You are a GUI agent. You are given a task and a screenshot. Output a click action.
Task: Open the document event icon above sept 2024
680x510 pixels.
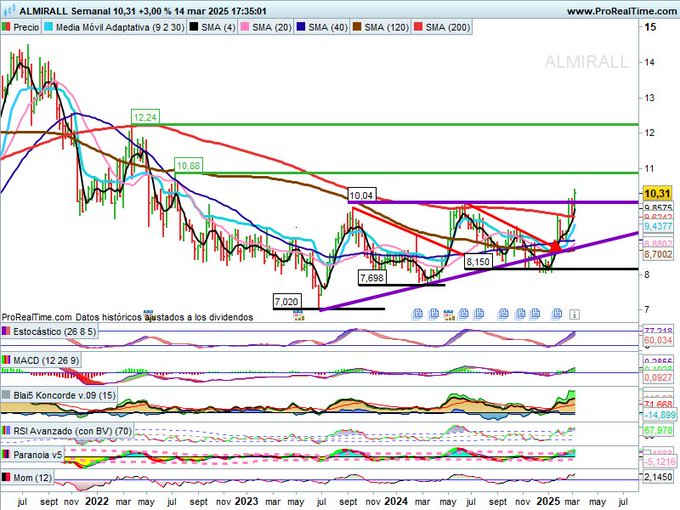point(503,313)
